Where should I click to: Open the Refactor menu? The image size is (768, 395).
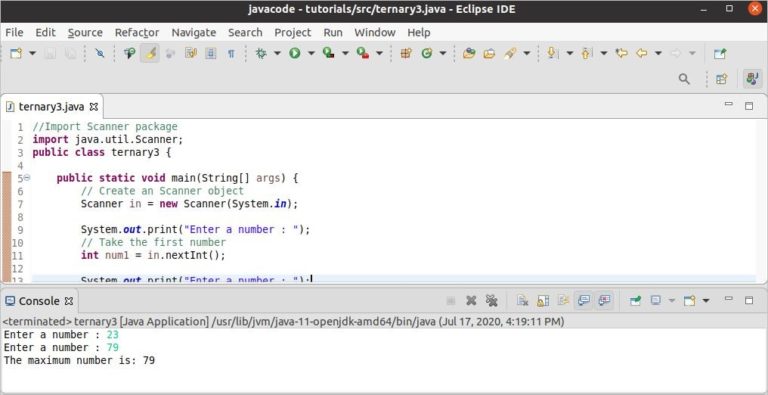tap(137, 32)
